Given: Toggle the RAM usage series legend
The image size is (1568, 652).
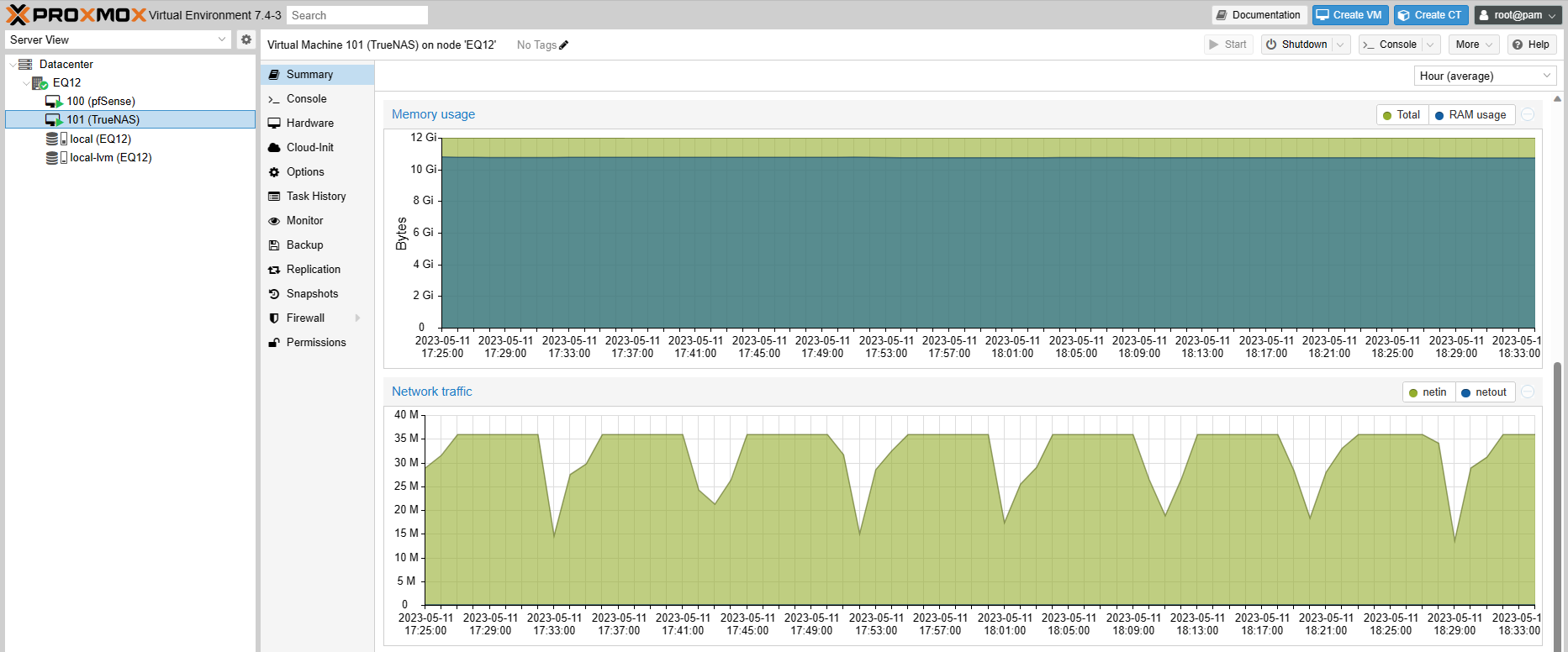Looking at the screenshot, I should pyautogui.click(x=1470, y=115).
